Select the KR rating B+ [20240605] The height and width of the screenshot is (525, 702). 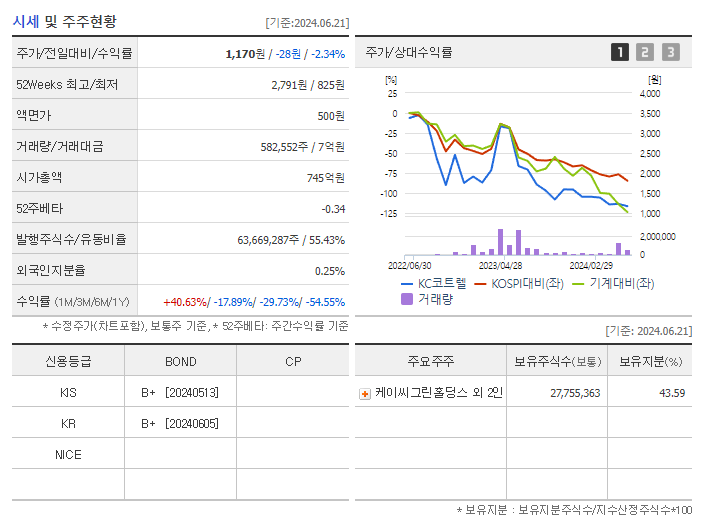(x=180, y=423)
